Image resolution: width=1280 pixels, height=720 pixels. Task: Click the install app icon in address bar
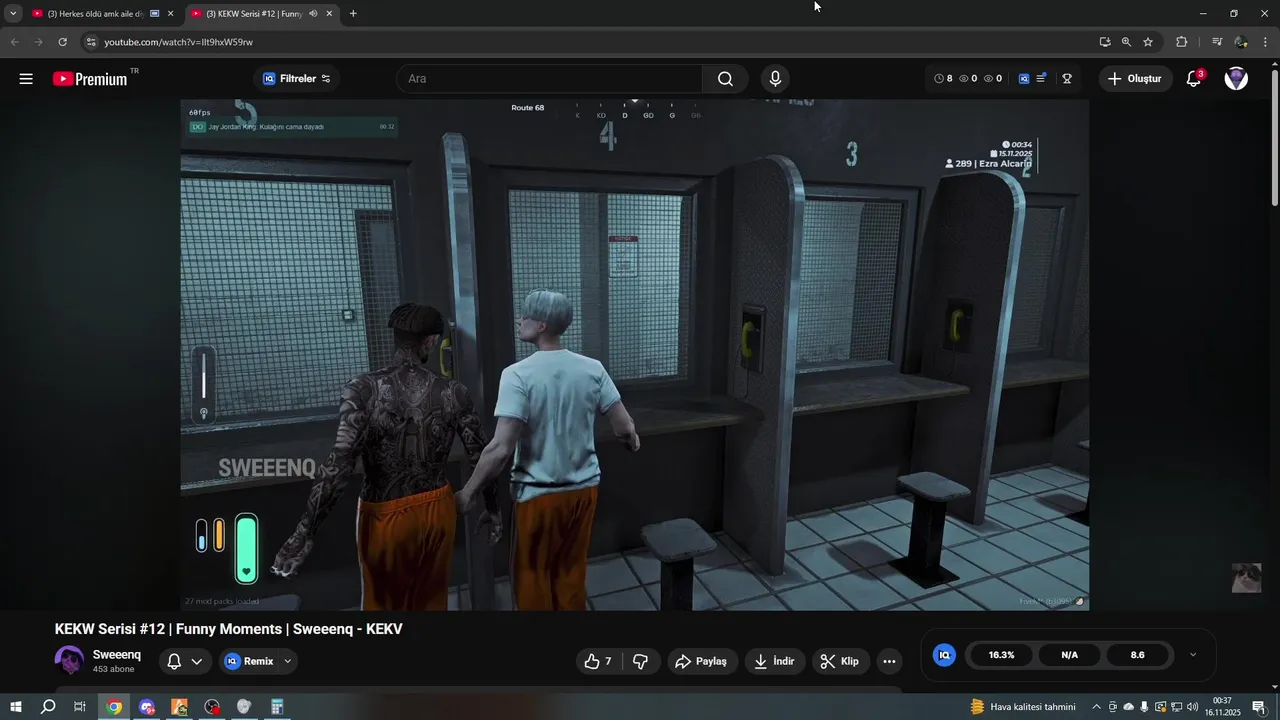coord(1104,42)
